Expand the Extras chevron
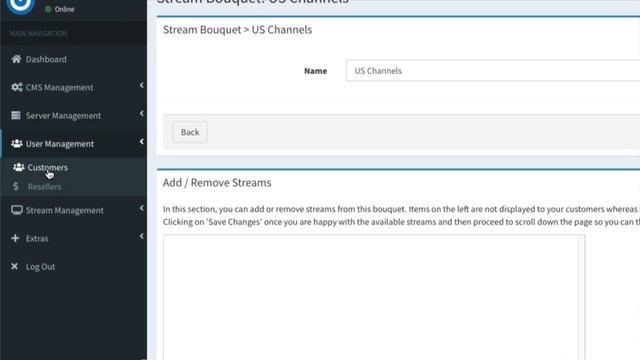This screenshot has height=360, width=640. pyautogui.click(x=141, y=236)
